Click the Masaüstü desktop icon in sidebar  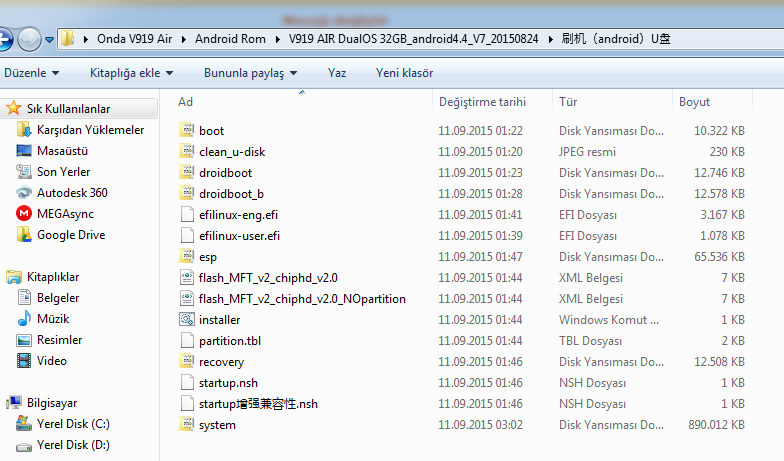click(24, 150)
